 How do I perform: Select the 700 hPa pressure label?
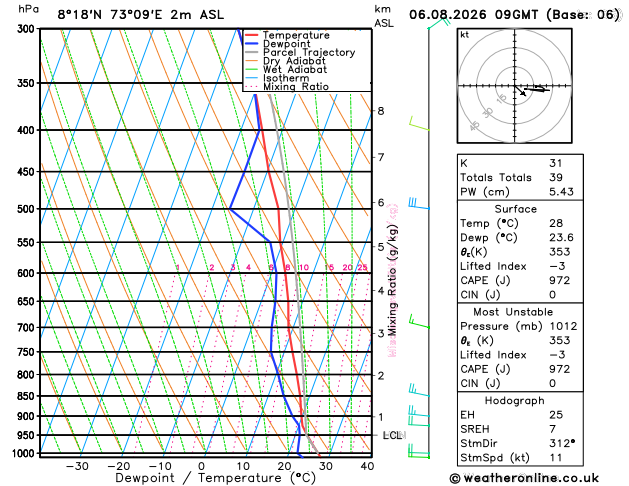28,328
